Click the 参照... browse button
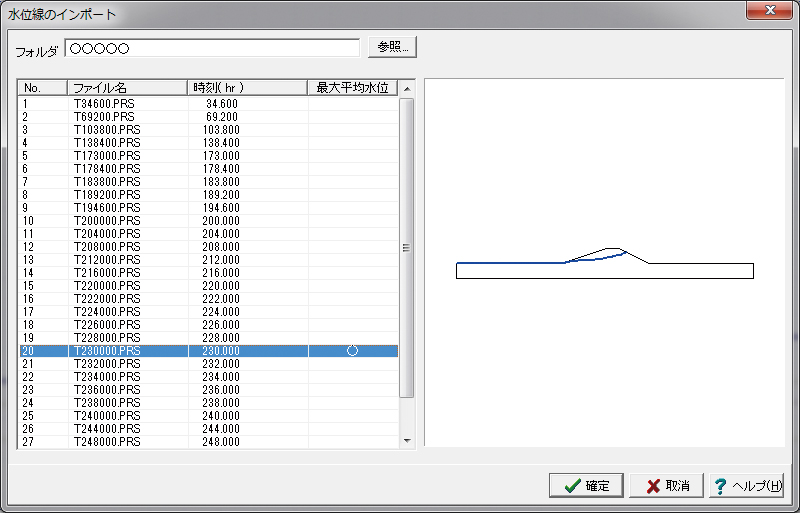Image resolution: width=800 pixels, height=513 pixels. coord(392,47)
